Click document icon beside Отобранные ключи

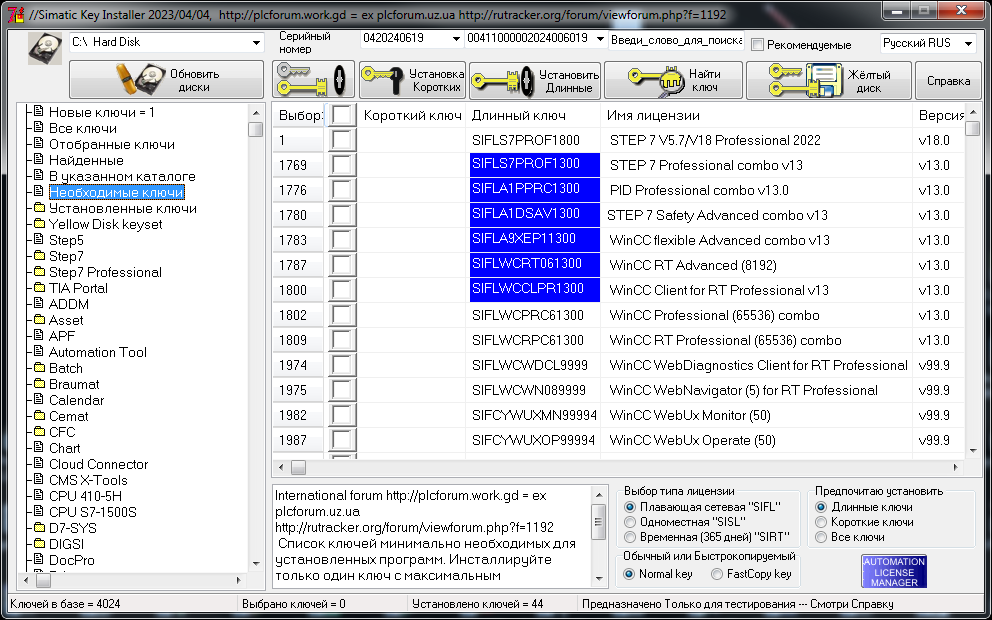[x=39, y=144]
